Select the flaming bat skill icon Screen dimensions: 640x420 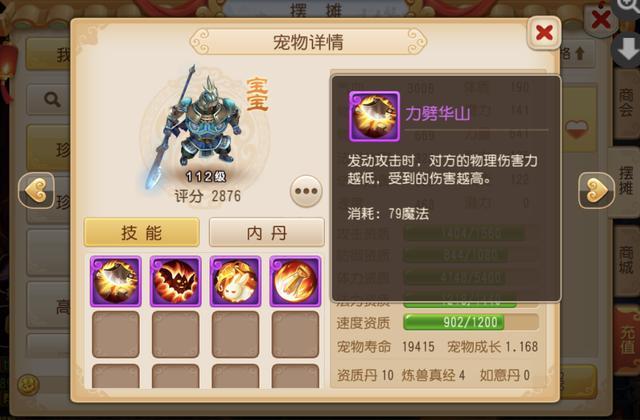[176, 281]
